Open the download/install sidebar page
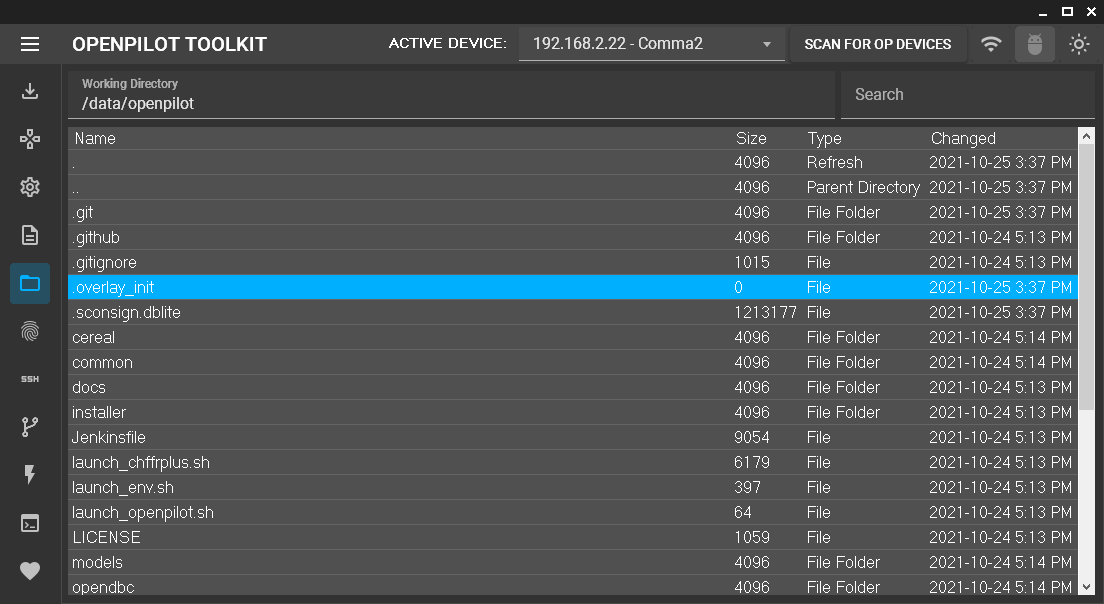1104x604 pixels. pos(30,91)
